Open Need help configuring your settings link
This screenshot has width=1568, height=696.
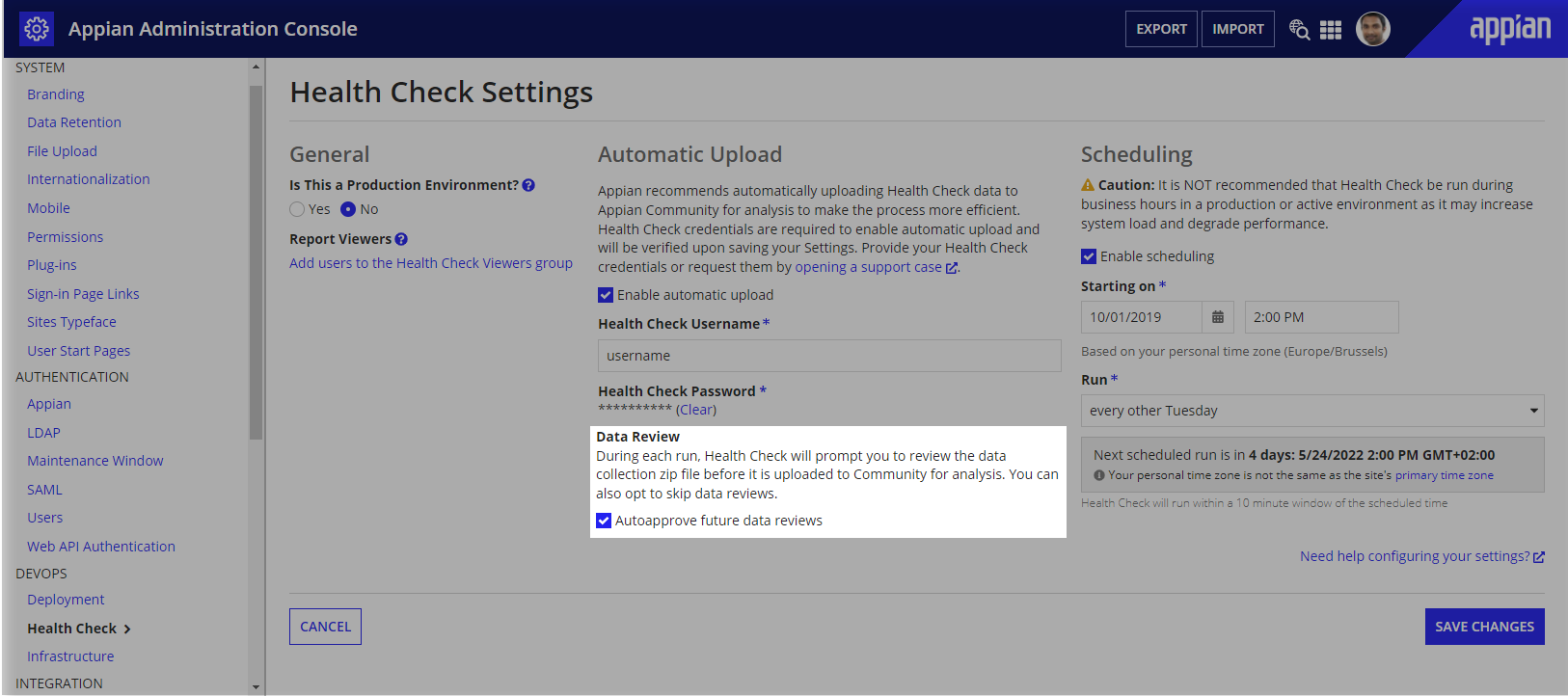(x=1422, y=556)
